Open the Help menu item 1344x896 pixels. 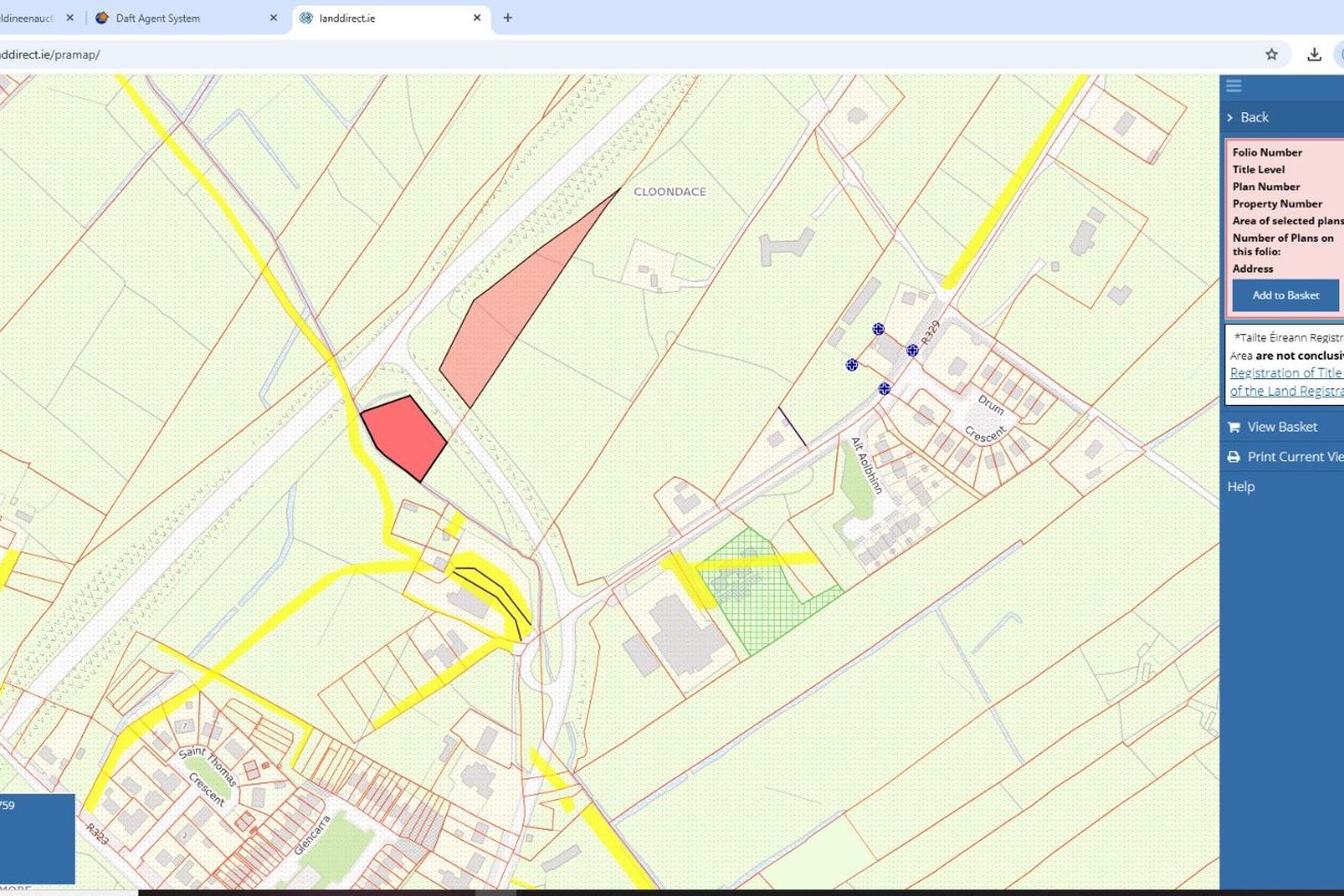tap(1240, 486)
